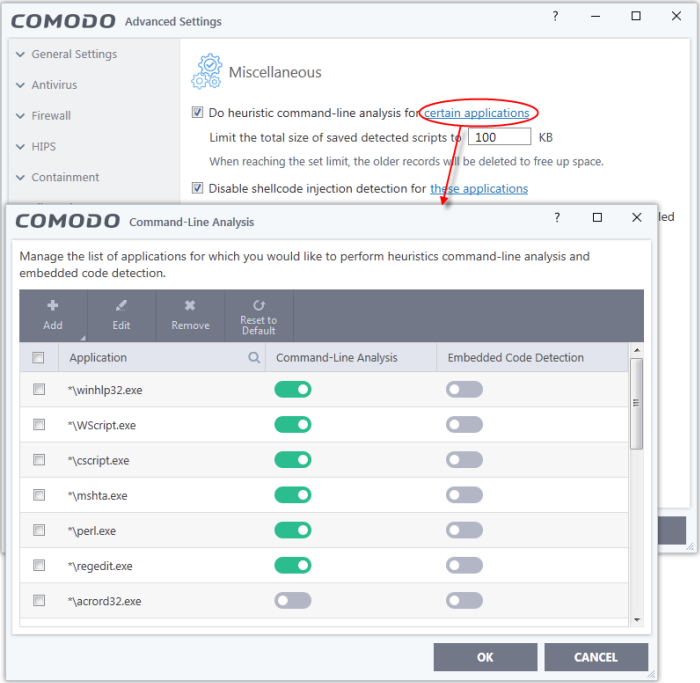Uncheck heuristic command-line analysis checkbox
Image resolution: width=700 pixels, height=683 pixels.
[197, 112]
